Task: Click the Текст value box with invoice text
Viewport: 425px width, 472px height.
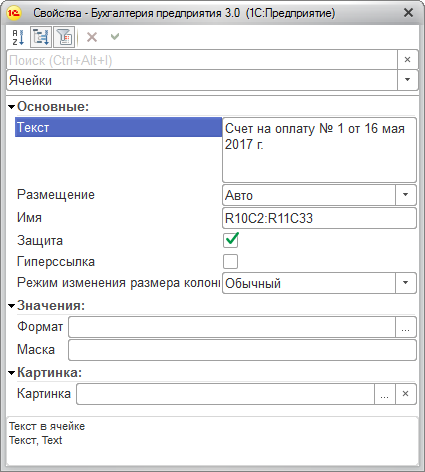Action: (319, 150)
